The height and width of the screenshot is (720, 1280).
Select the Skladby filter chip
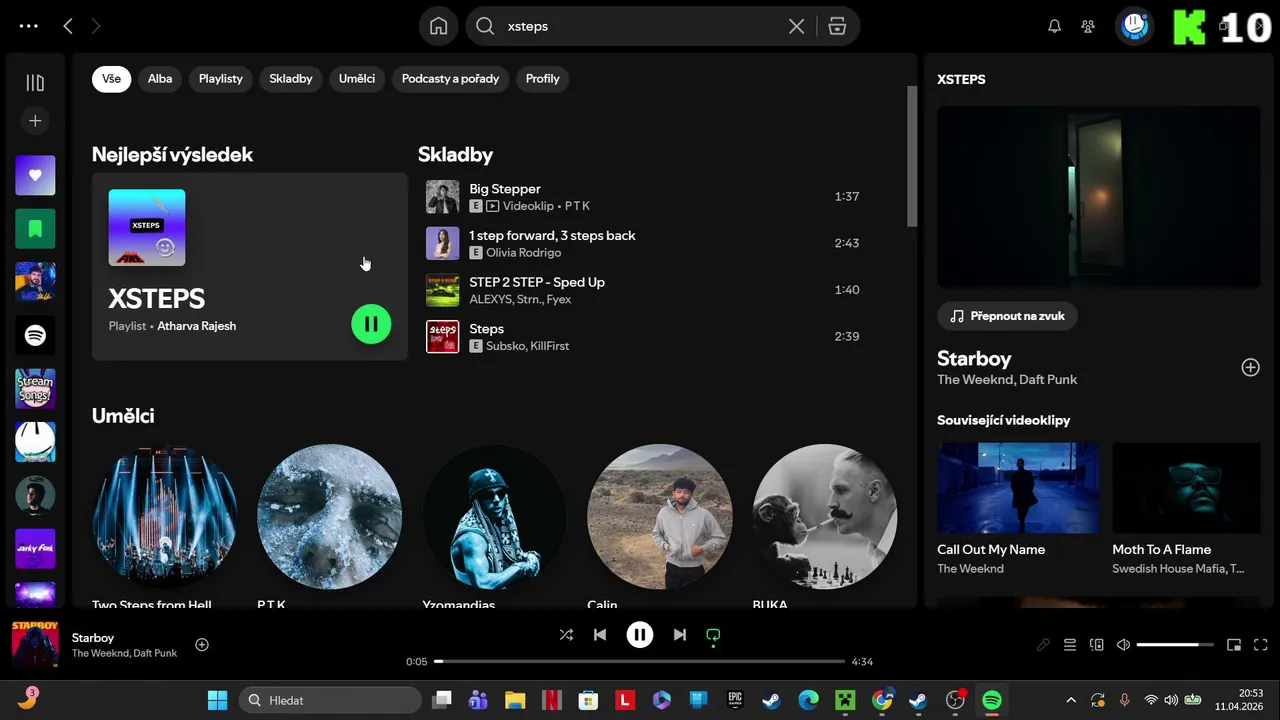pyautogui.click(x=291, y=79)
